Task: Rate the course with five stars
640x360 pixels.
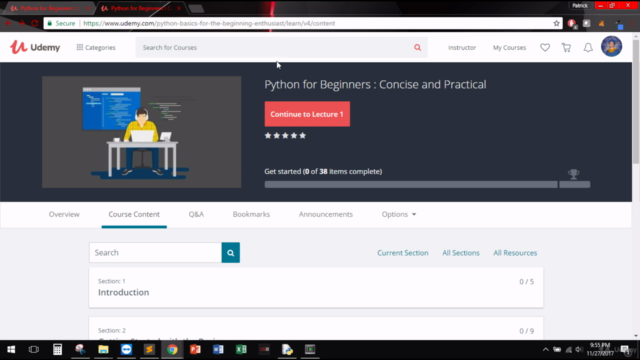Action: pyautogui.click(x=302, y=136)
